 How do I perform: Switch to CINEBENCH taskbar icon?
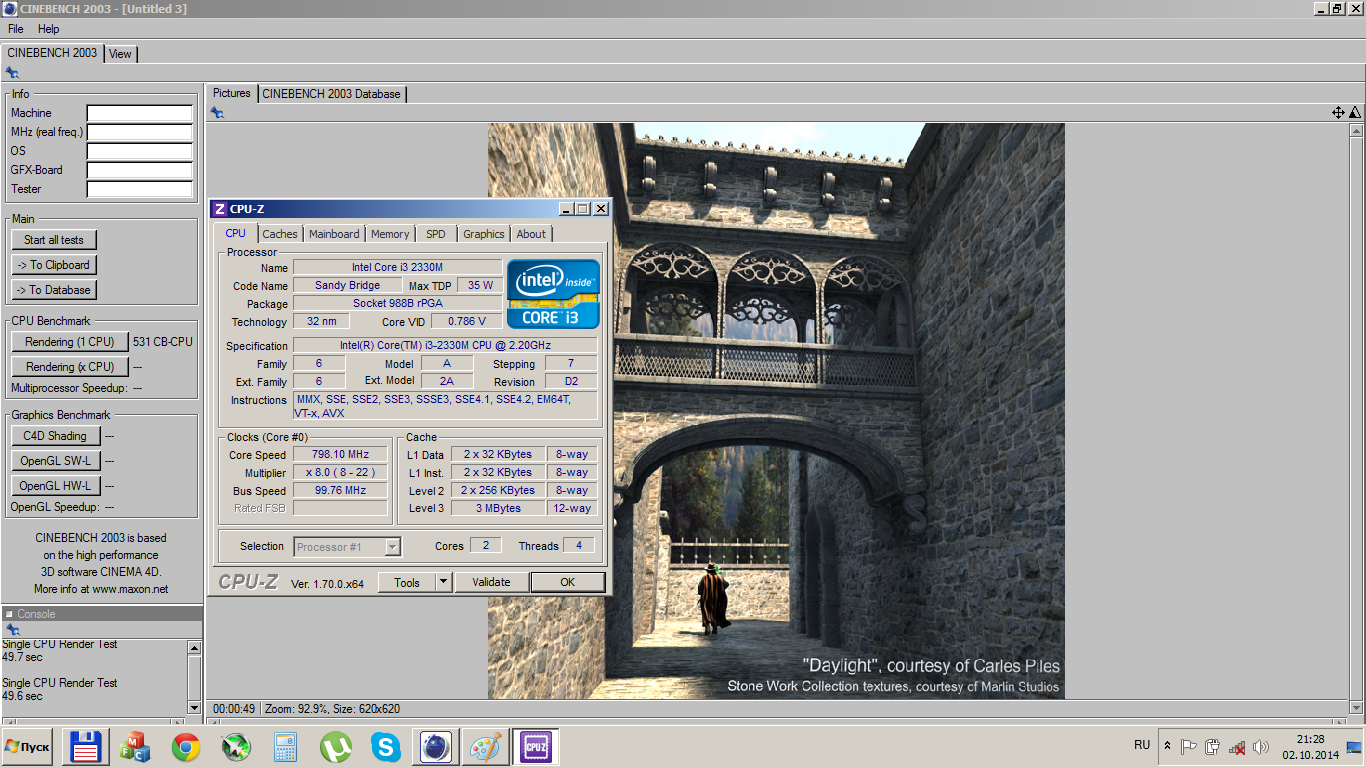[x=435, y=747]
